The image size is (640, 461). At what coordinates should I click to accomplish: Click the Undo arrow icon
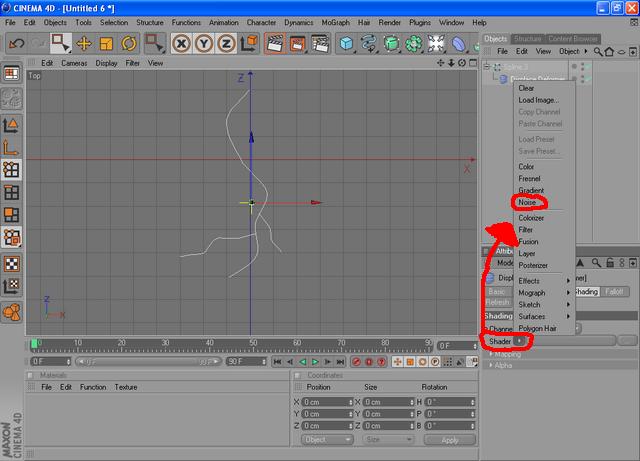(16, 43)
